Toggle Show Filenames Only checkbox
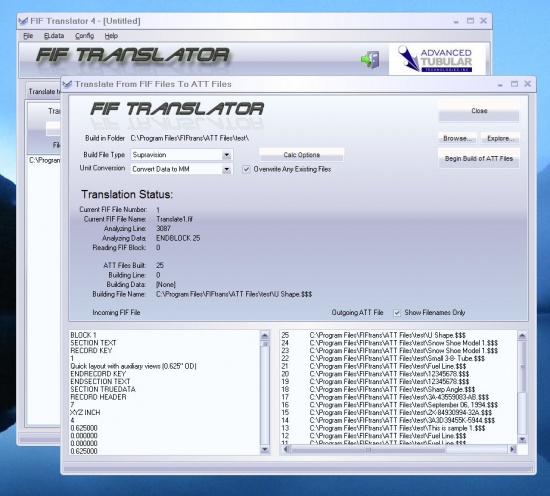 (x=397, y=313)
